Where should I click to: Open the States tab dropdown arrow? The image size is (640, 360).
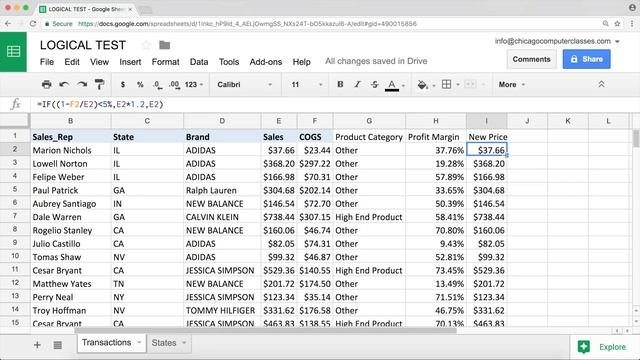[184, 343]
